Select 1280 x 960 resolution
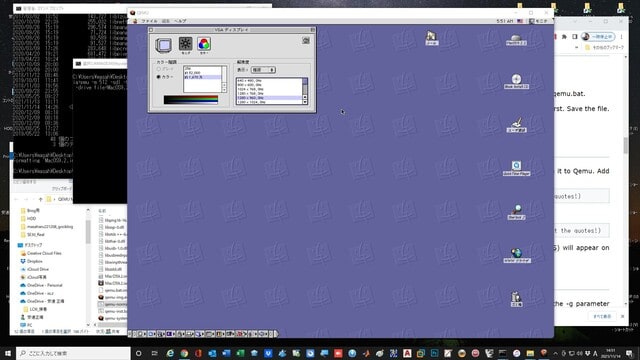Image resolution: width=640 pixels, height=360 pixels. [269, 98]
